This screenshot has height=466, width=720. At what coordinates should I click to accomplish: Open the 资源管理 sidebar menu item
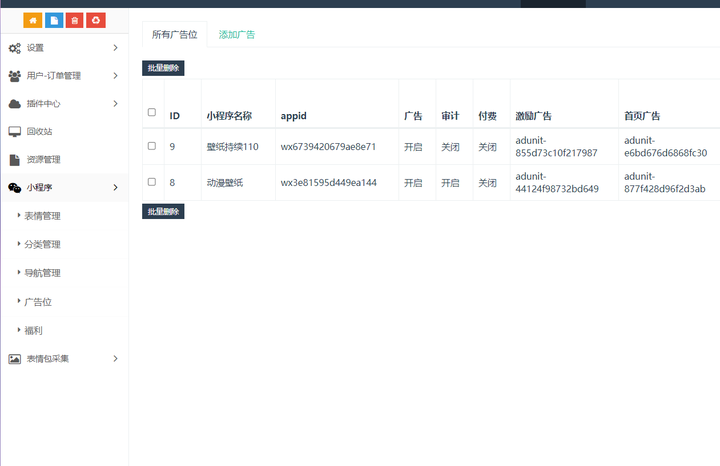tap(64, 160)
